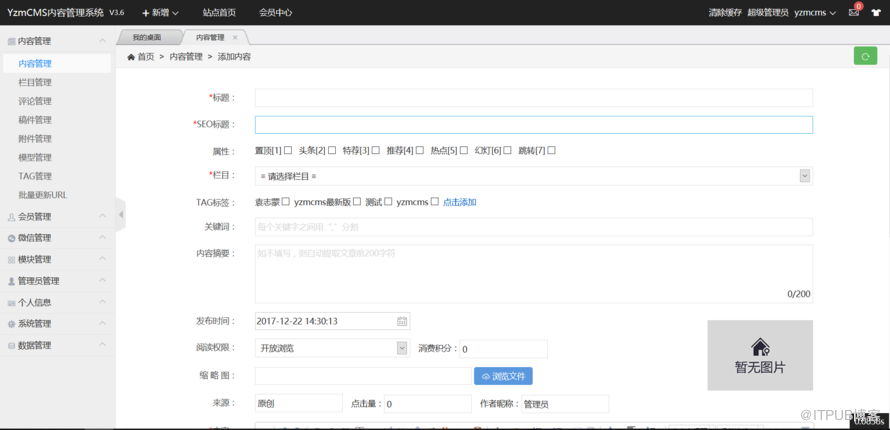The width and height of the screenshot is (890, 430).
Task: Click the 数据管理 database icon
Action: (x=11, y=345)
